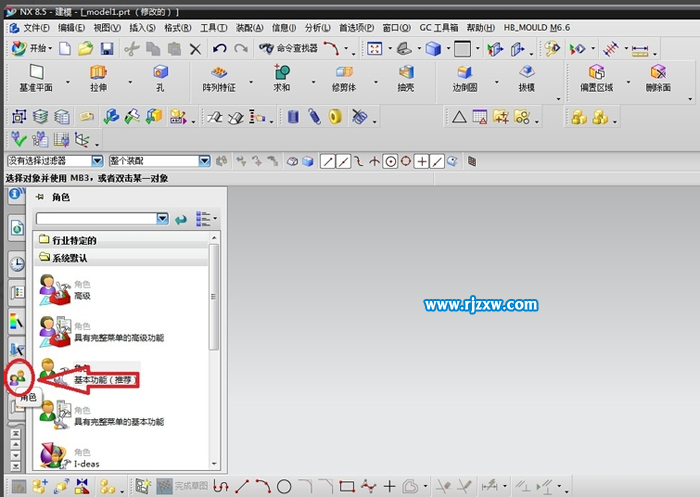Click the Edge Blend (边倒圆) icon

[465, 72]
